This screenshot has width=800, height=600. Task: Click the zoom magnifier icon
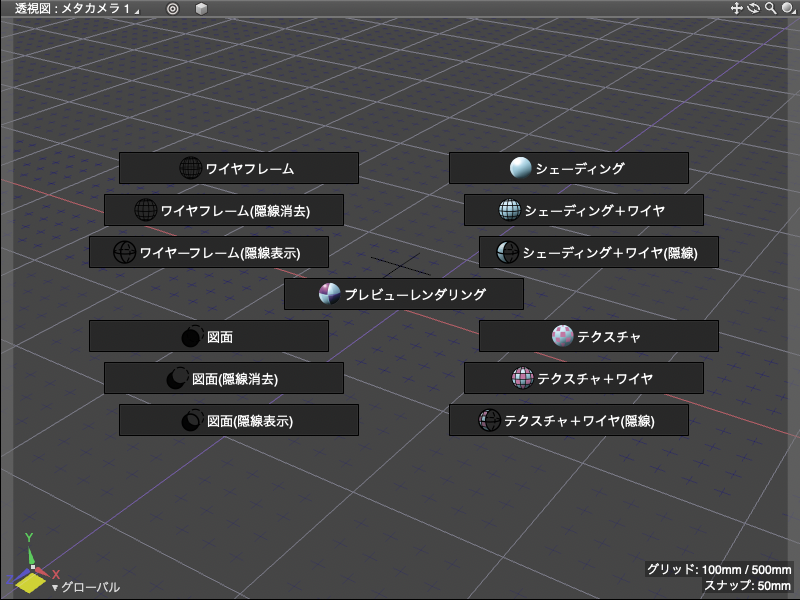pos(769,8)
